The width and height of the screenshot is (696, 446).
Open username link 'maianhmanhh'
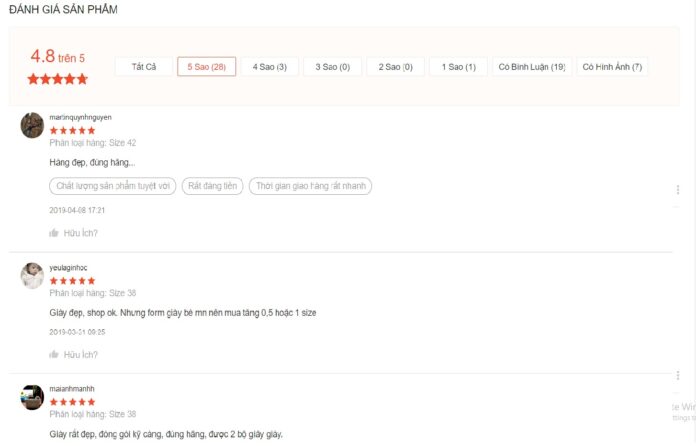point(72,388)
